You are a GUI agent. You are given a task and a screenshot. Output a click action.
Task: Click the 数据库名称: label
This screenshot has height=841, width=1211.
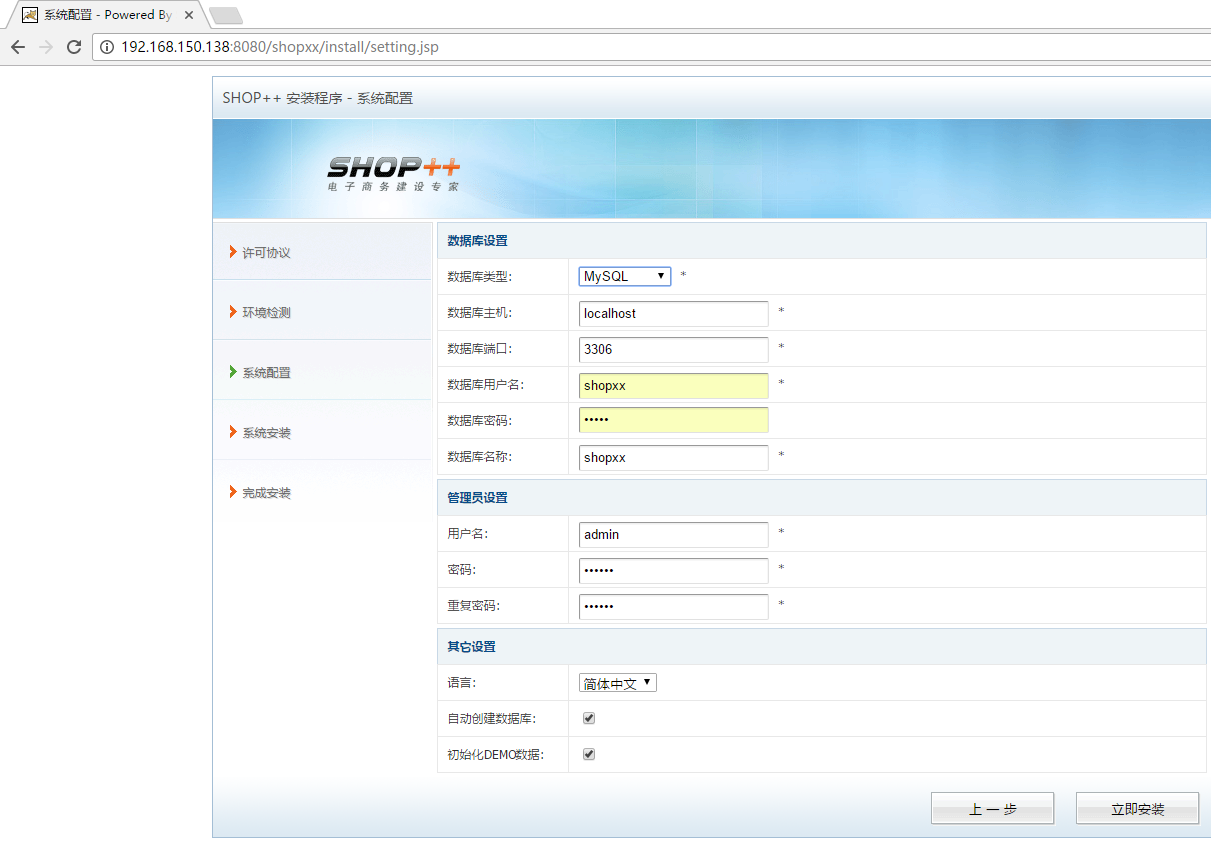point(479,457)
